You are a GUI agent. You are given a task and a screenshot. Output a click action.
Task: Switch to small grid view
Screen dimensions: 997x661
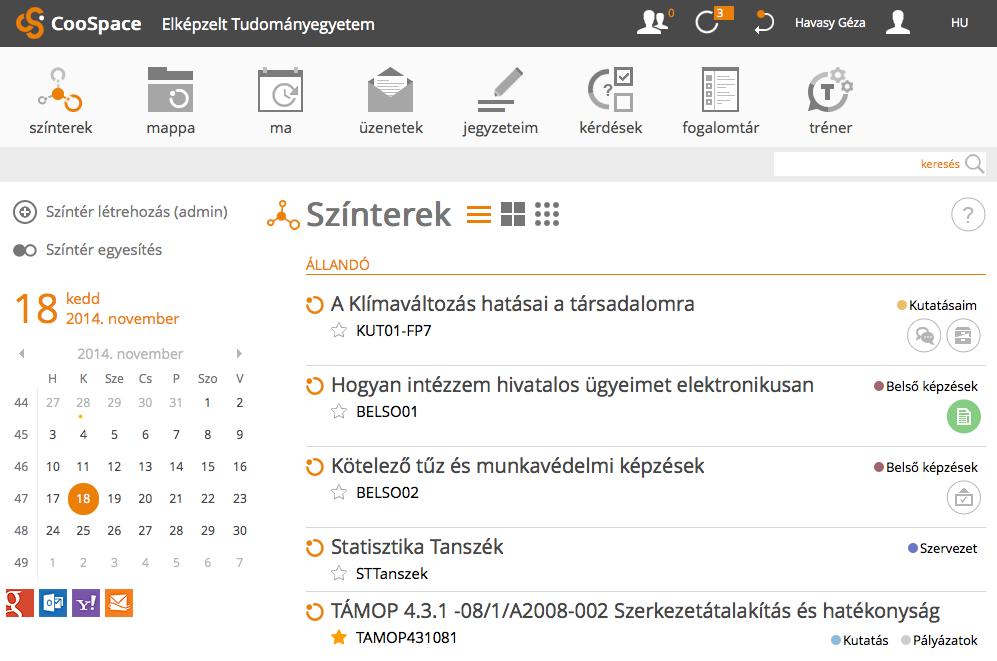pos(547,214)
